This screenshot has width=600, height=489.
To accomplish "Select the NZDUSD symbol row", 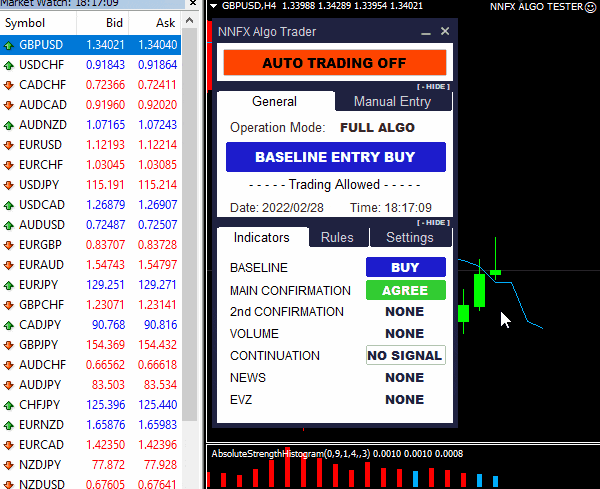I will click(x=90, y=484).
